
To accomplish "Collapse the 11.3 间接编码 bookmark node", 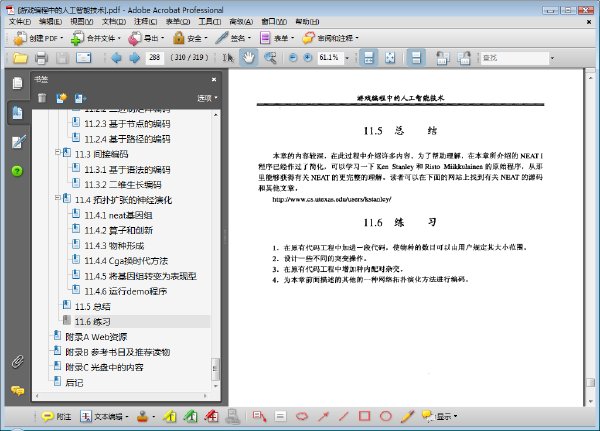I will coord(57,152).
